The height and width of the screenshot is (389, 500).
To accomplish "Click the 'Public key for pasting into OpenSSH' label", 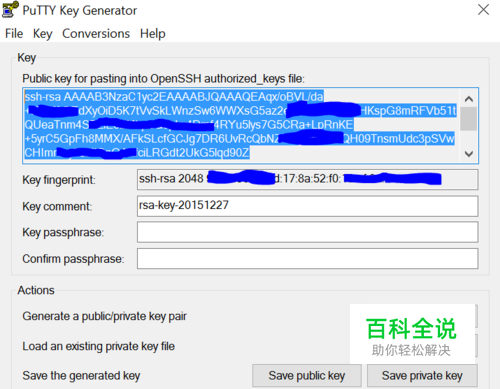I will (163, 79).
